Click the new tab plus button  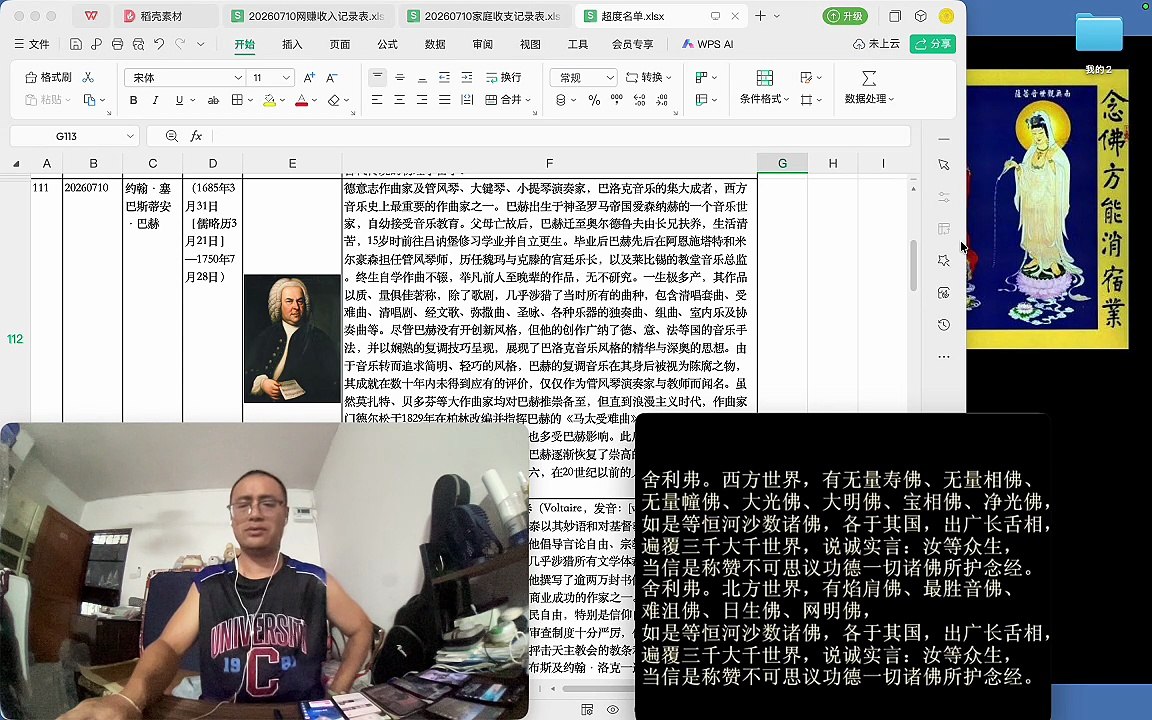click(x=760, y=15)
